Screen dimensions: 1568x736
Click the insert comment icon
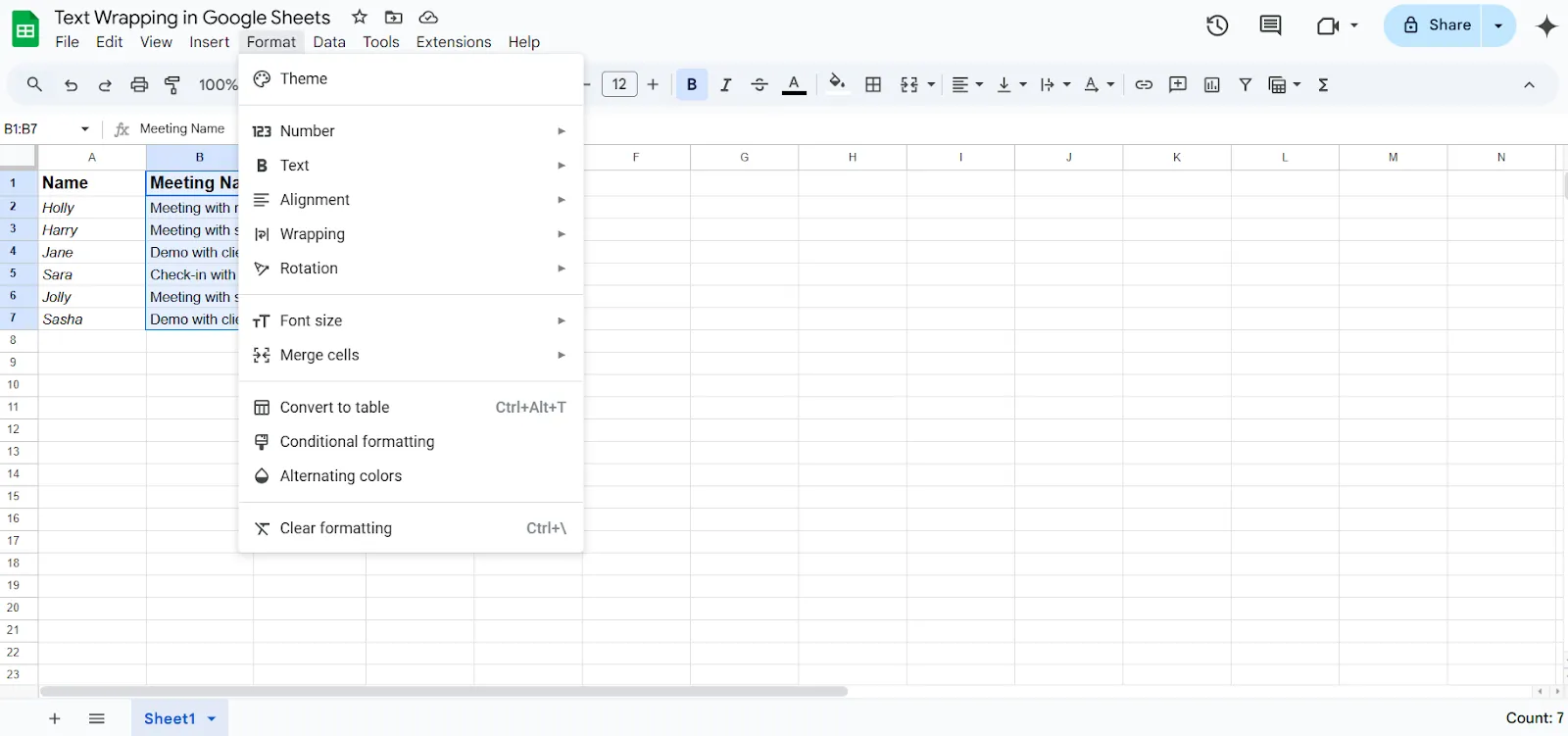pos(1178,85)
